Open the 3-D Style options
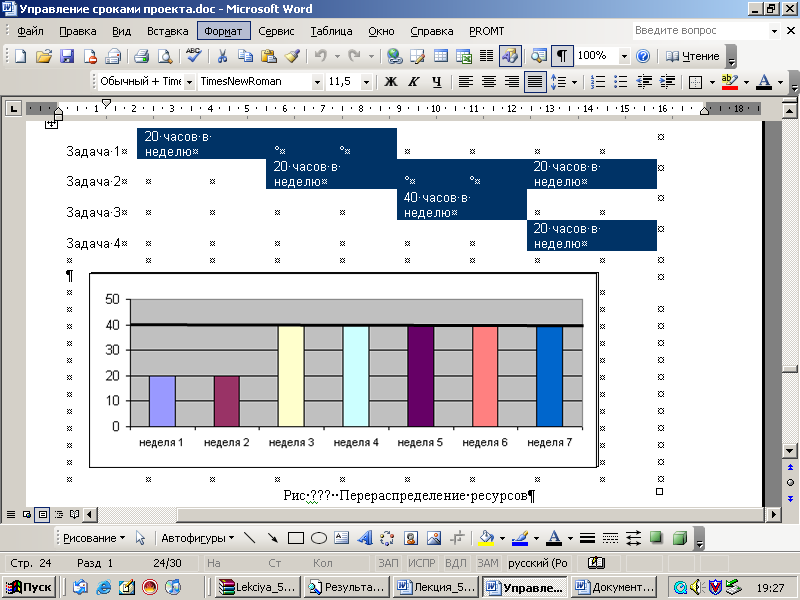Image resolution: width=800 pixels, height=600 pixels. pos(680,538)
